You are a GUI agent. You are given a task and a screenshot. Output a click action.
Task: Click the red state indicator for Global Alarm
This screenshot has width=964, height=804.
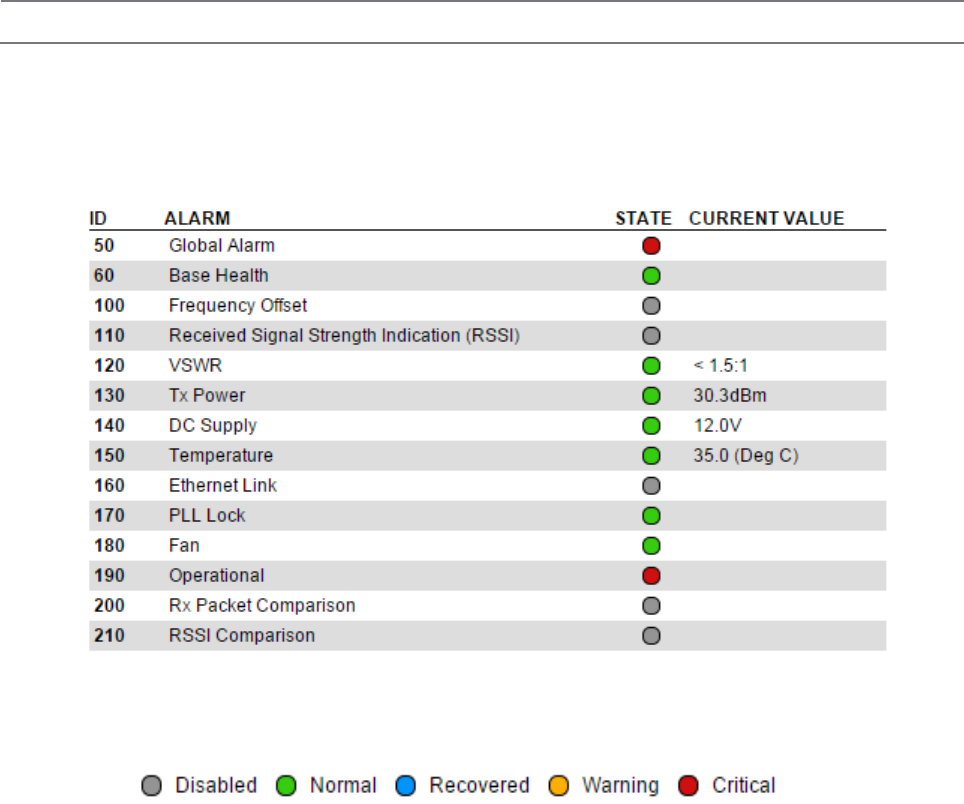coord(651,246)
